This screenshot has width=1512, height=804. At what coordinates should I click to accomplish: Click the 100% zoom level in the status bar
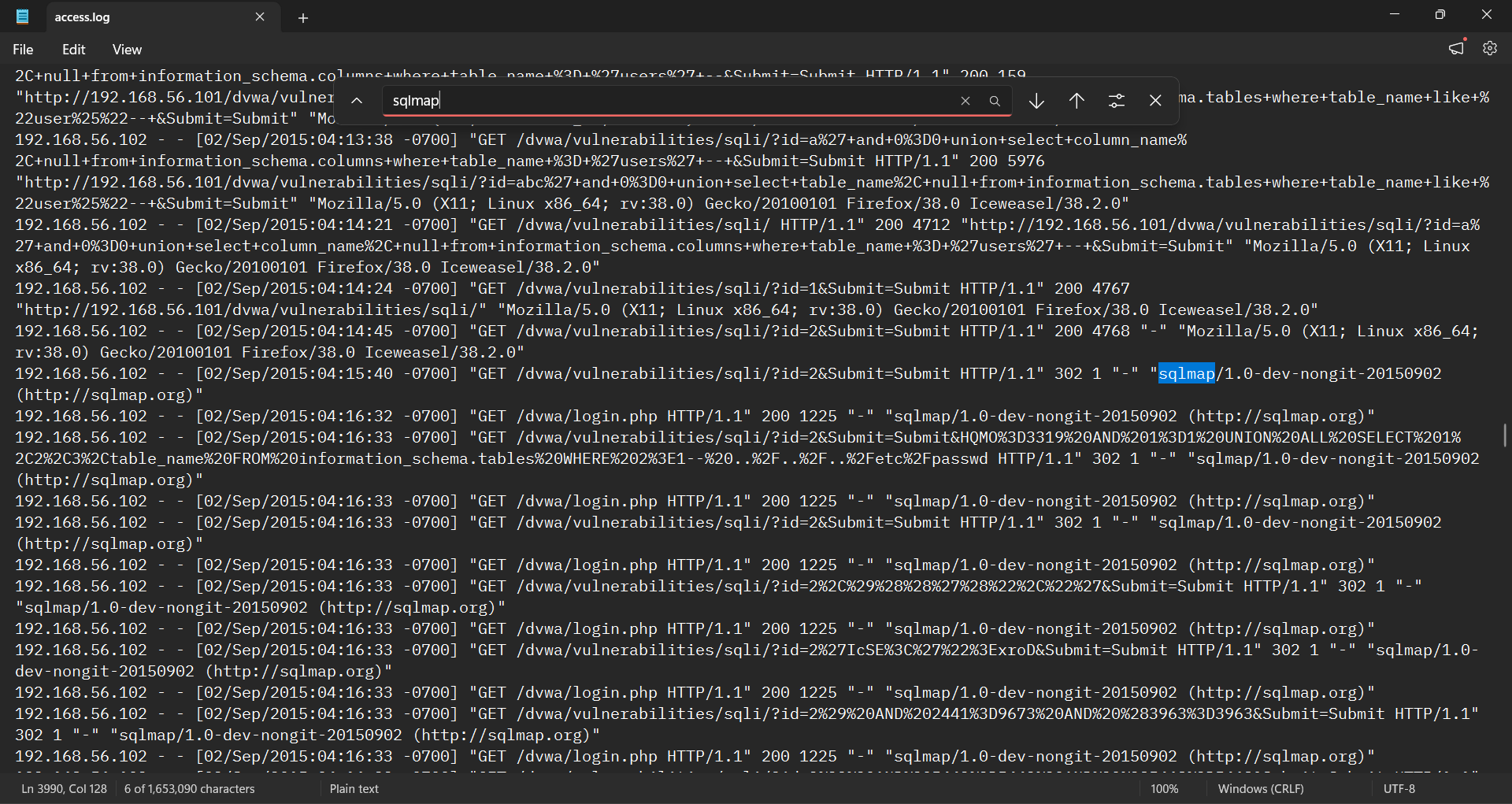[1165, 788]
